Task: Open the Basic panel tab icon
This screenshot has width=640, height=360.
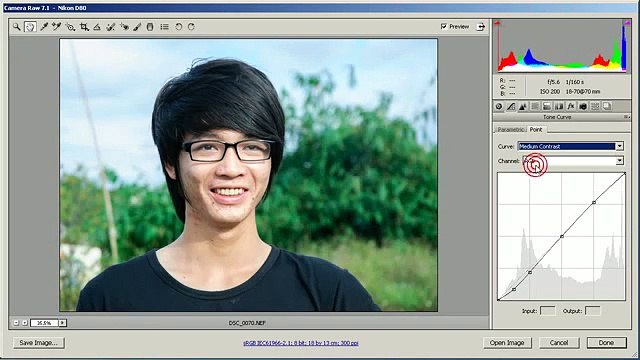Action: click(x=499, y=107)
